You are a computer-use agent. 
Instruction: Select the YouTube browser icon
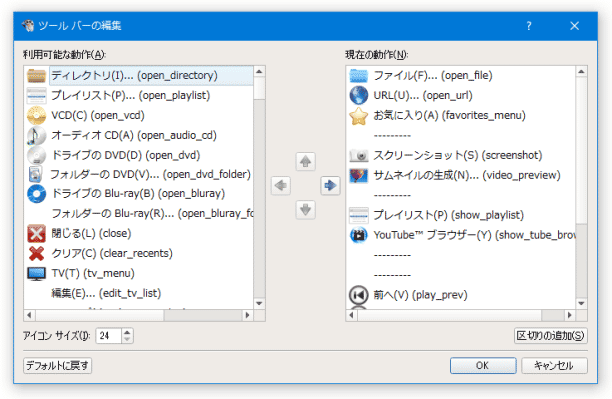[358, 235]
